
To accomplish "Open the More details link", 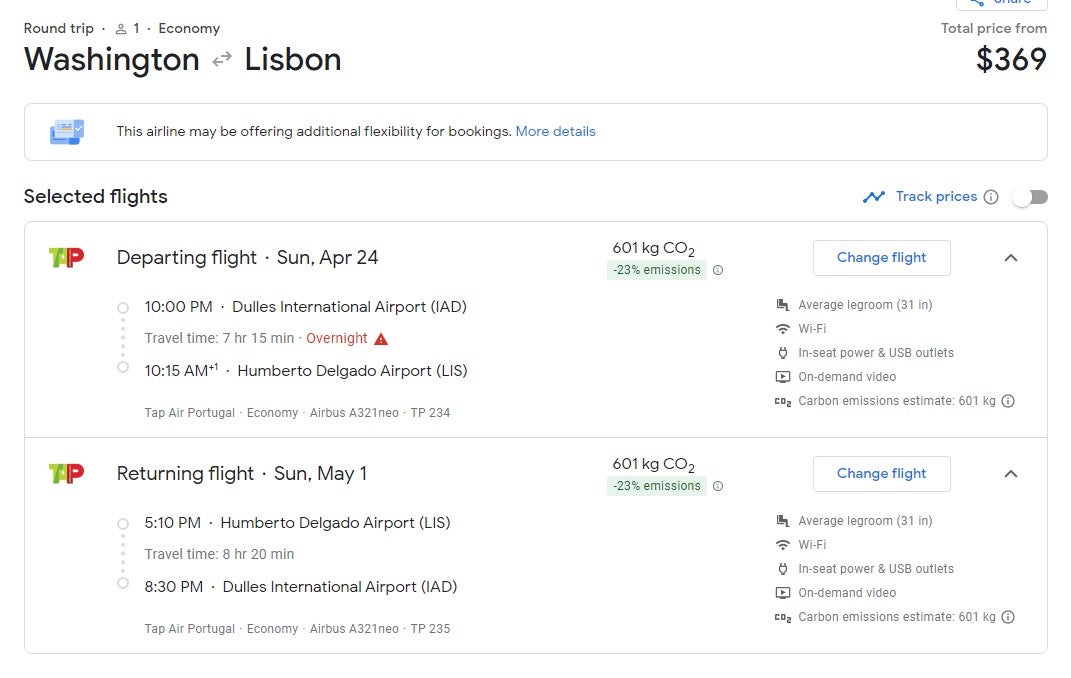I will pyautogui.click(x=555, y=131).
